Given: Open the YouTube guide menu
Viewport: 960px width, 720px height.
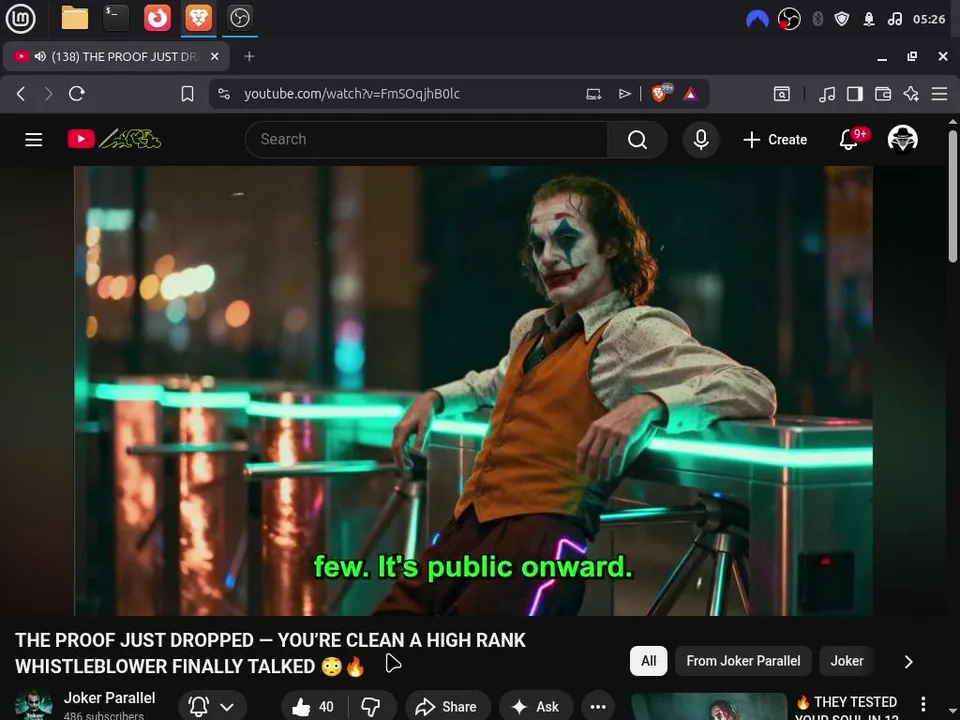Looking at the screenshot, I should (34, 140).
